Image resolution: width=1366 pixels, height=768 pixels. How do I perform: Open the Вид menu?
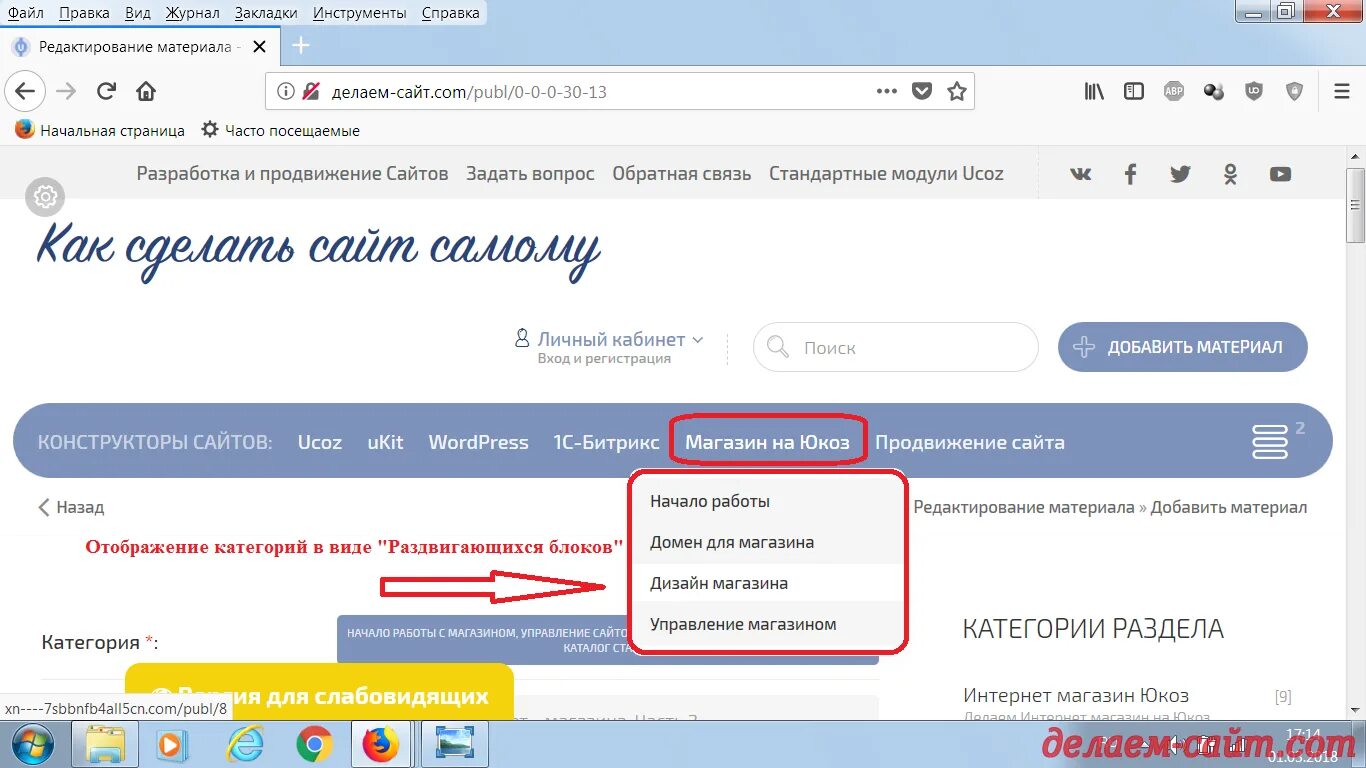click(138, 13)
